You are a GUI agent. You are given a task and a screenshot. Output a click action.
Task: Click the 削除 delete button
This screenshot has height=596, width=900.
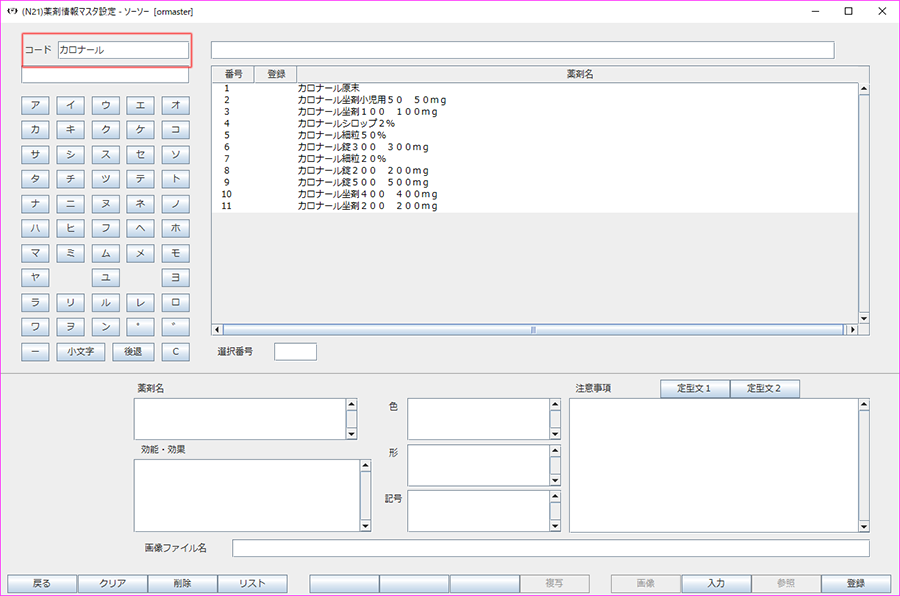pos(182,583)
